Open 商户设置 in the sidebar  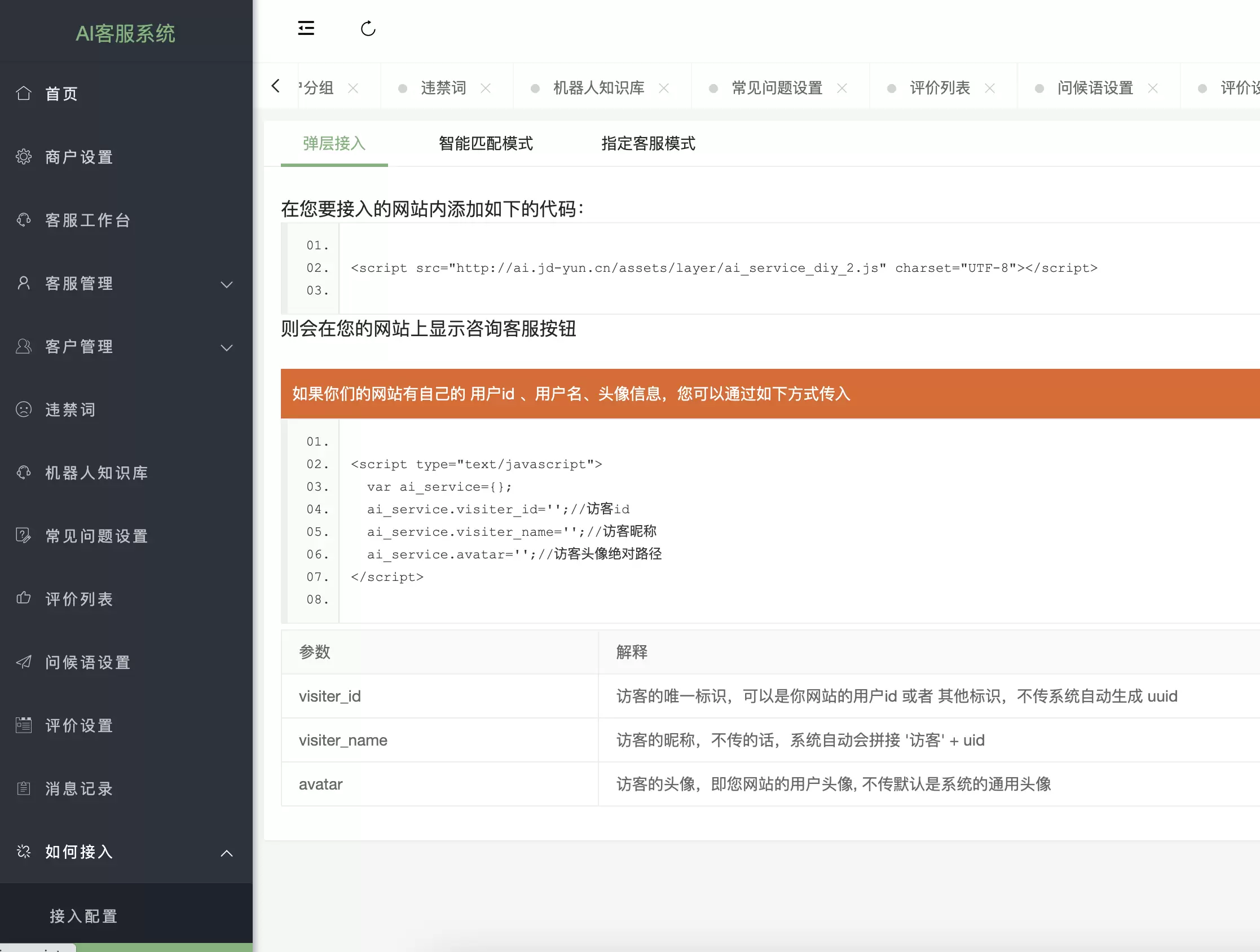[126, 157]
